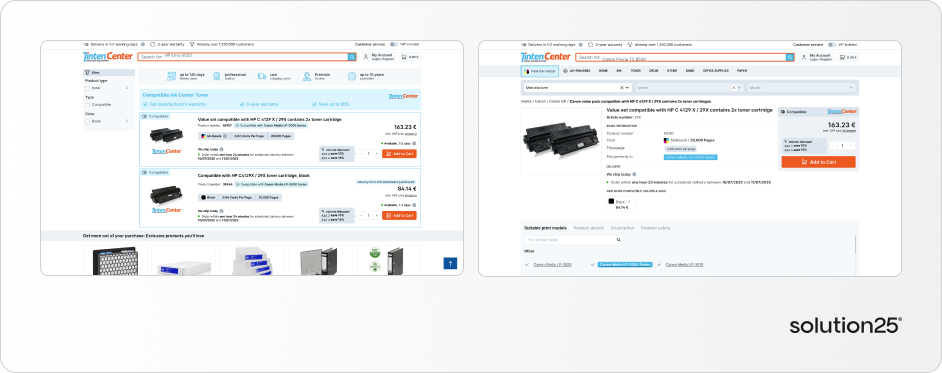Screen dimensions: 942x373
Task: Switch to the 'Product details' tab
Action: [589, 228]
